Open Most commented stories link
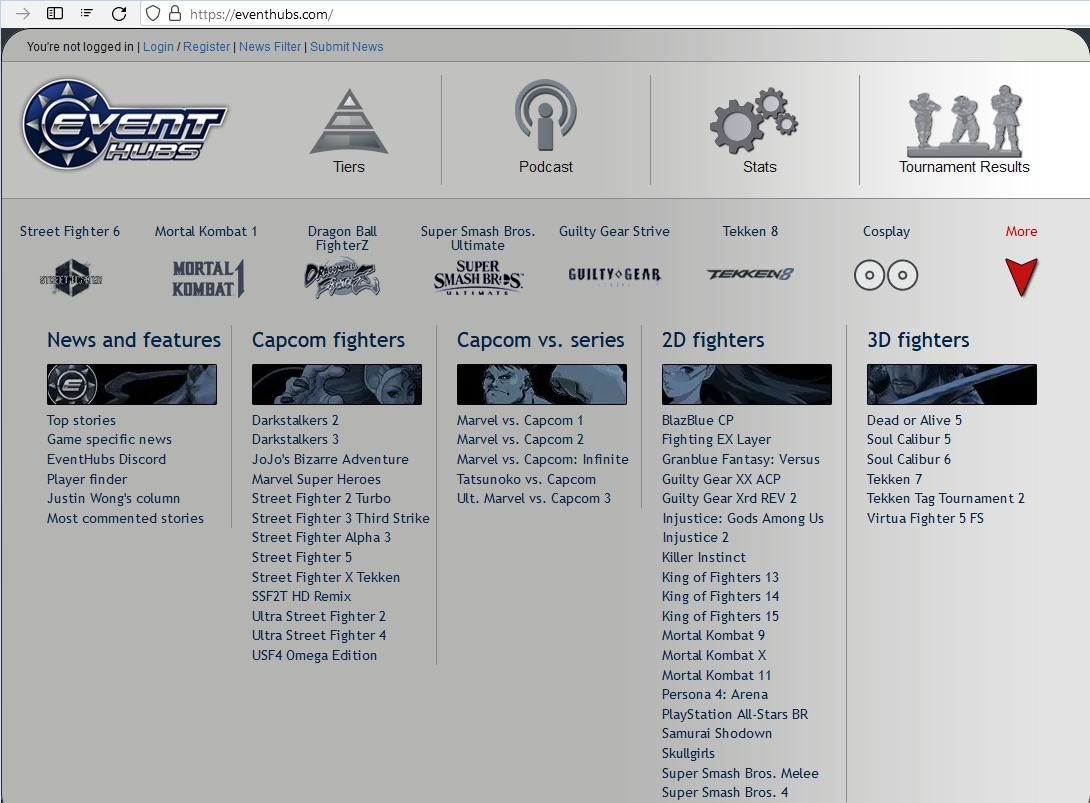The width and height of the screenshot is (1090, 803). (125, 519)
